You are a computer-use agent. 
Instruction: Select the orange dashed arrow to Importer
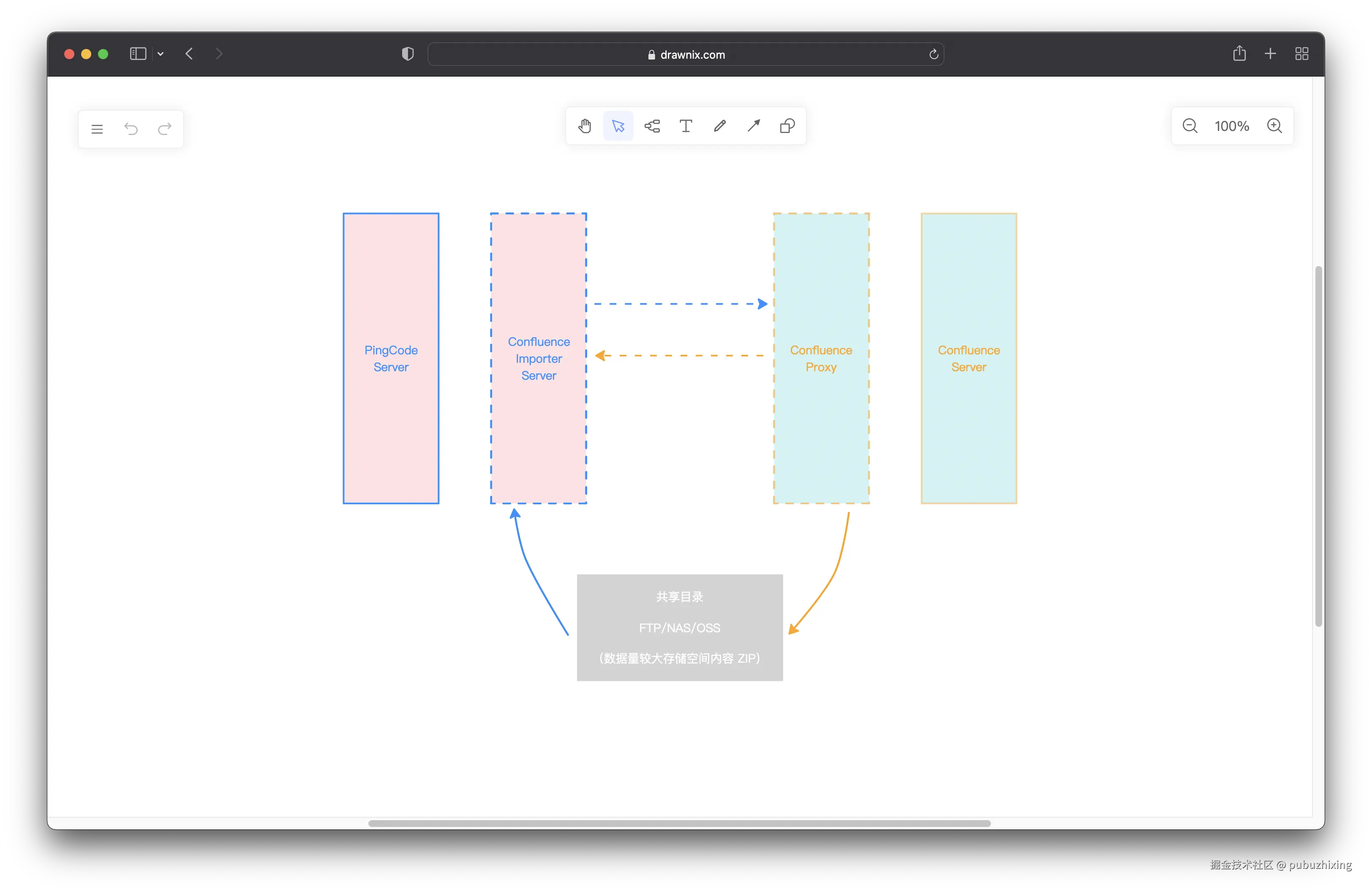pos(680,356)
